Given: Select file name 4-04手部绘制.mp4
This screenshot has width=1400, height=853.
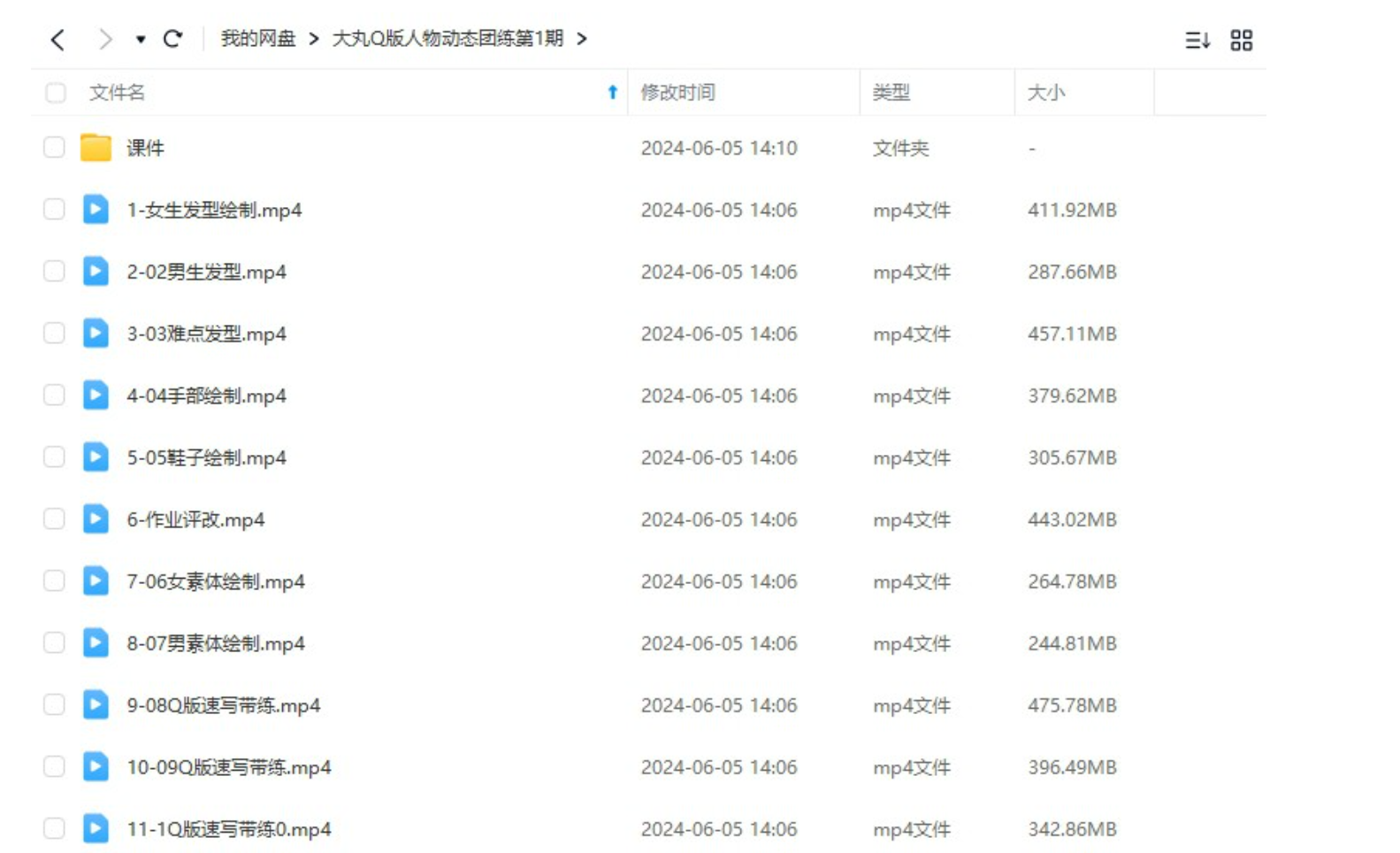Looking at the screenshot, I should [207, 396].
